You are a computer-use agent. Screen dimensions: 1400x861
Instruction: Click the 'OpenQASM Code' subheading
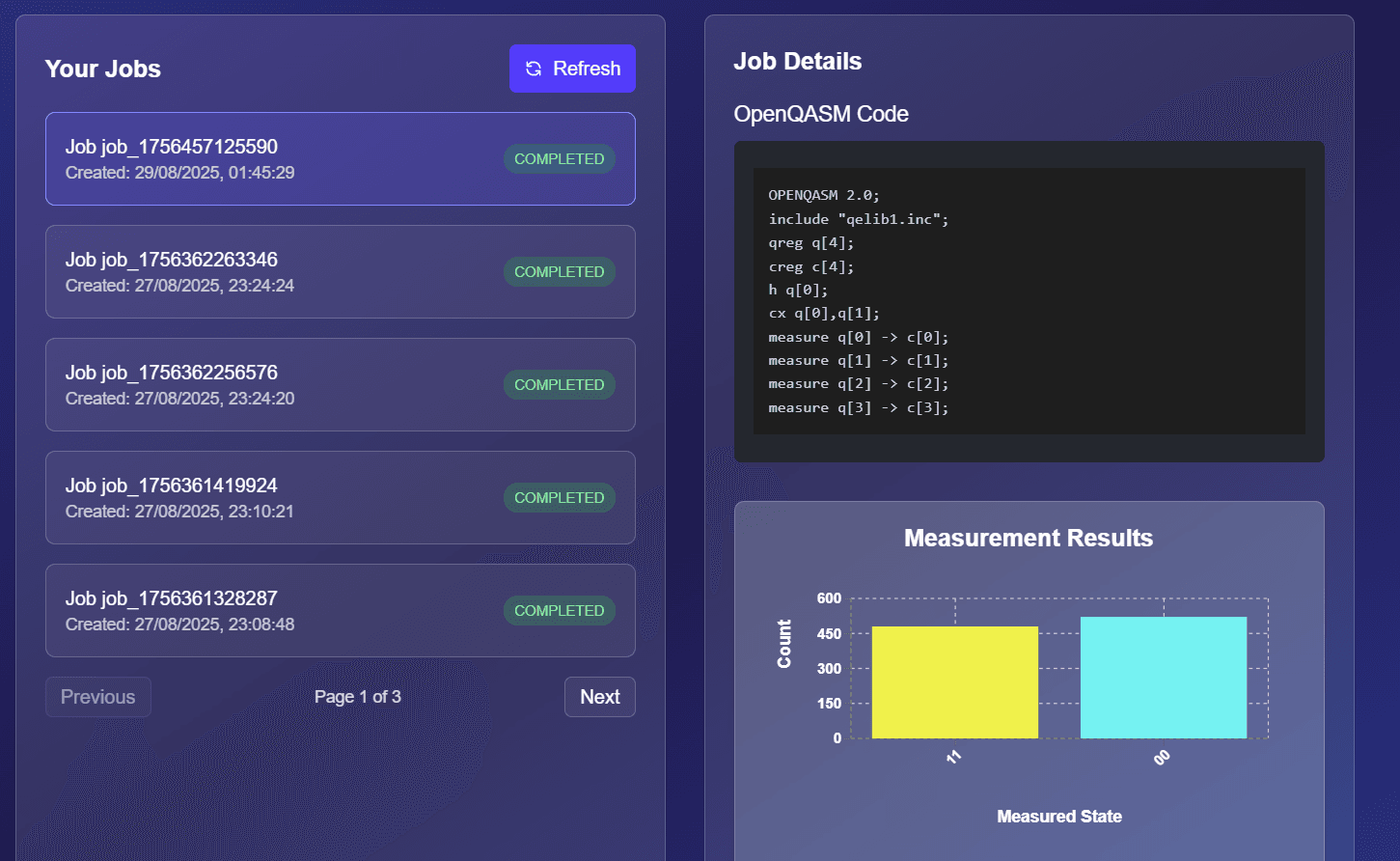[x=821, y=114]
